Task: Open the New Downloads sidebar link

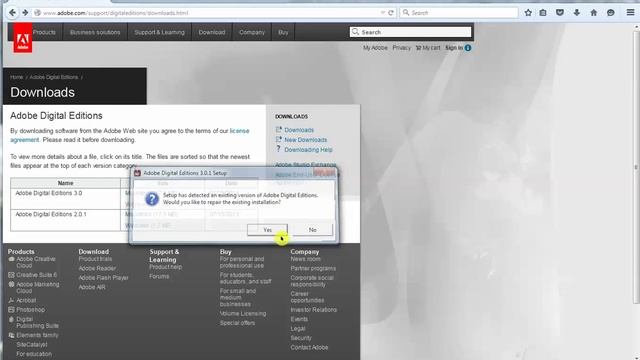Action: pos(305,140)
